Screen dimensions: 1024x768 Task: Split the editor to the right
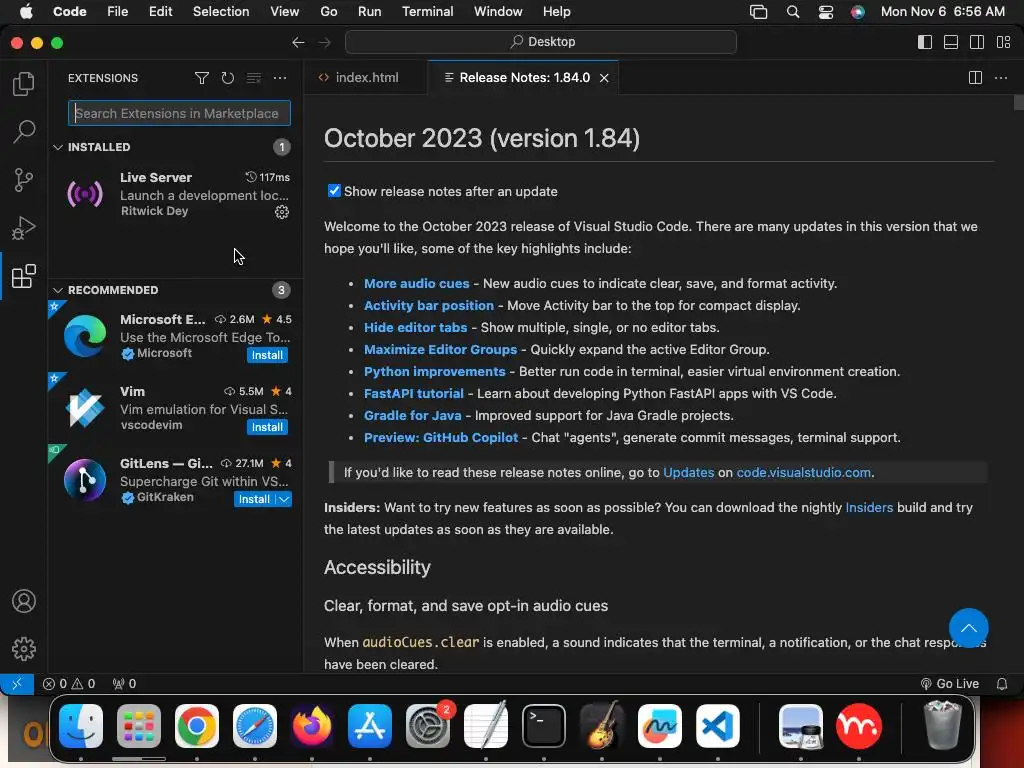[x=975, y=78]
